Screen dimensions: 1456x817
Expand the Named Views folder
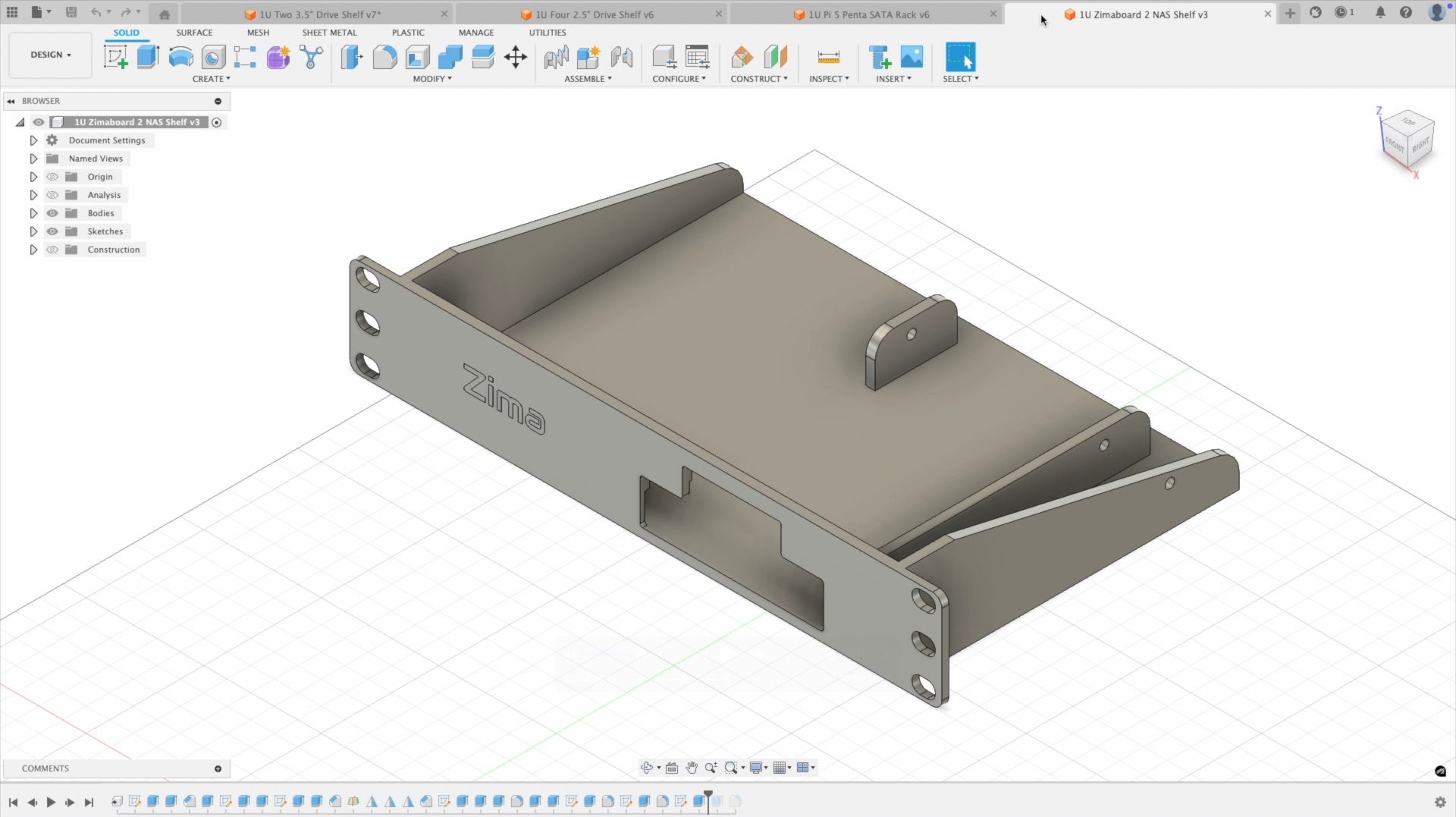[x=33, y=159]
